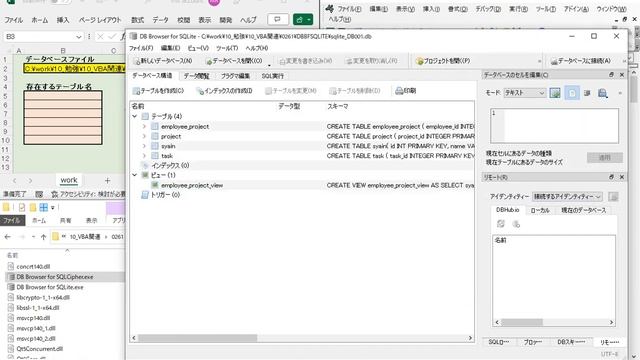The height and width of the screenshot is (360, 640).
Task: Close the データベースのセルを編集 panel
Action: point(622,75)
